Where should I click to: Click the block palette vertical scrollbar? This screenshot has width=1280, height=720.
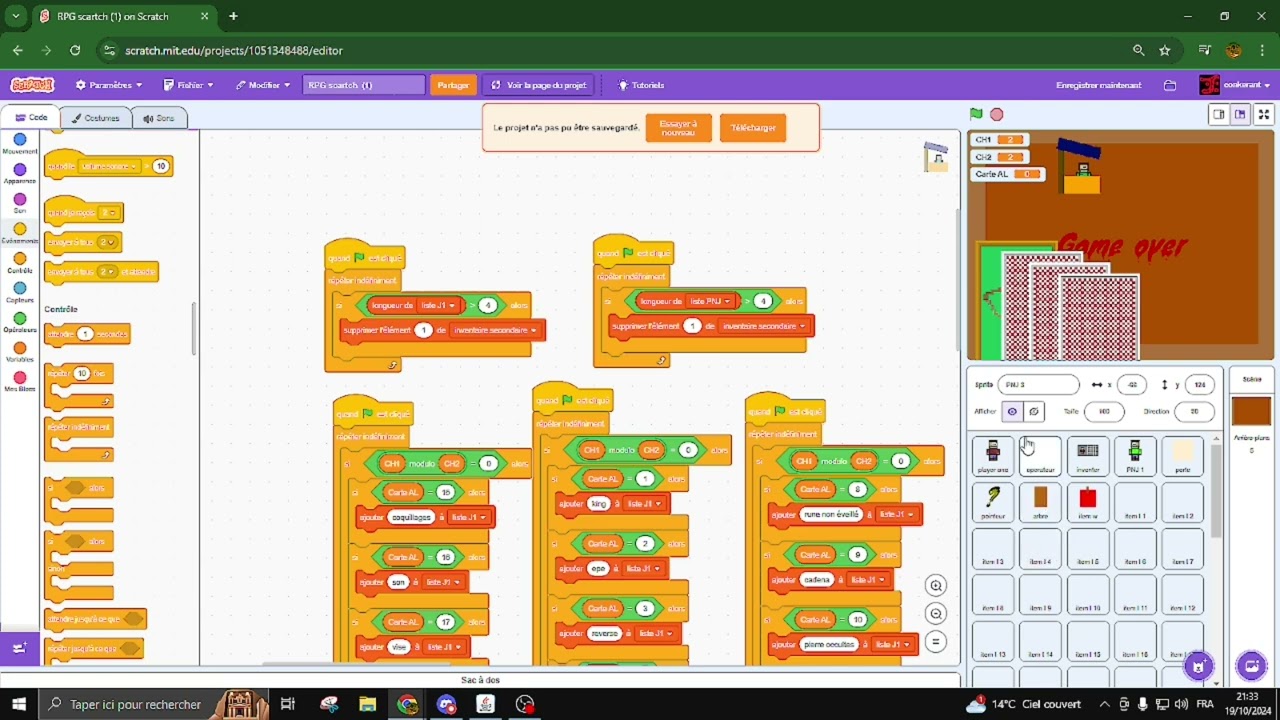click(x=194, y=328)
